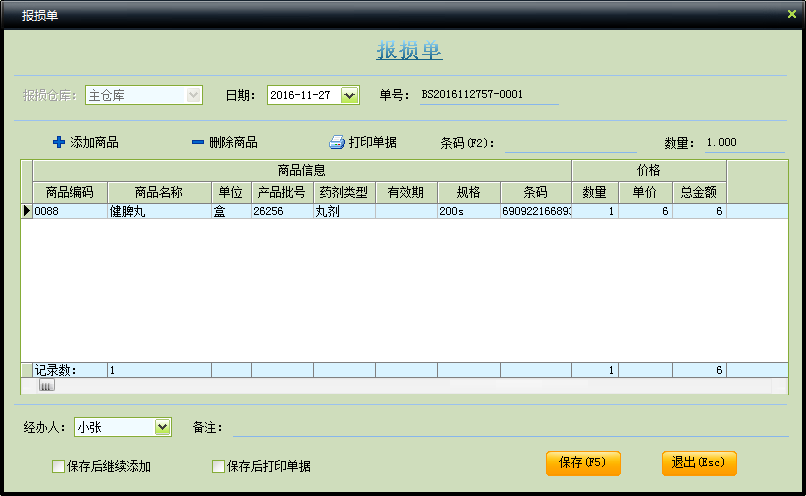Close the 报损单 window with the X
This screenshot has height=496, width=806.
[792, 14]
